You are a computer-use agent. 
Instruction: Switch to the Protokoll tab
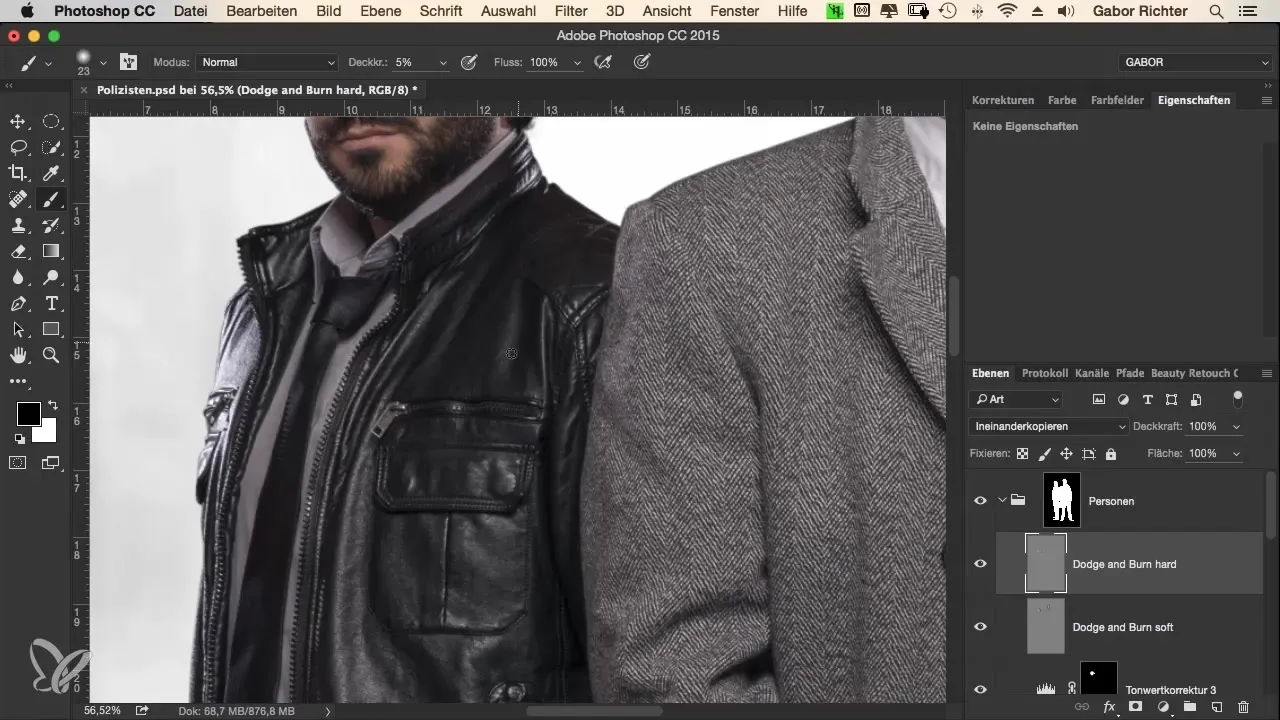tap(1044, 373)
